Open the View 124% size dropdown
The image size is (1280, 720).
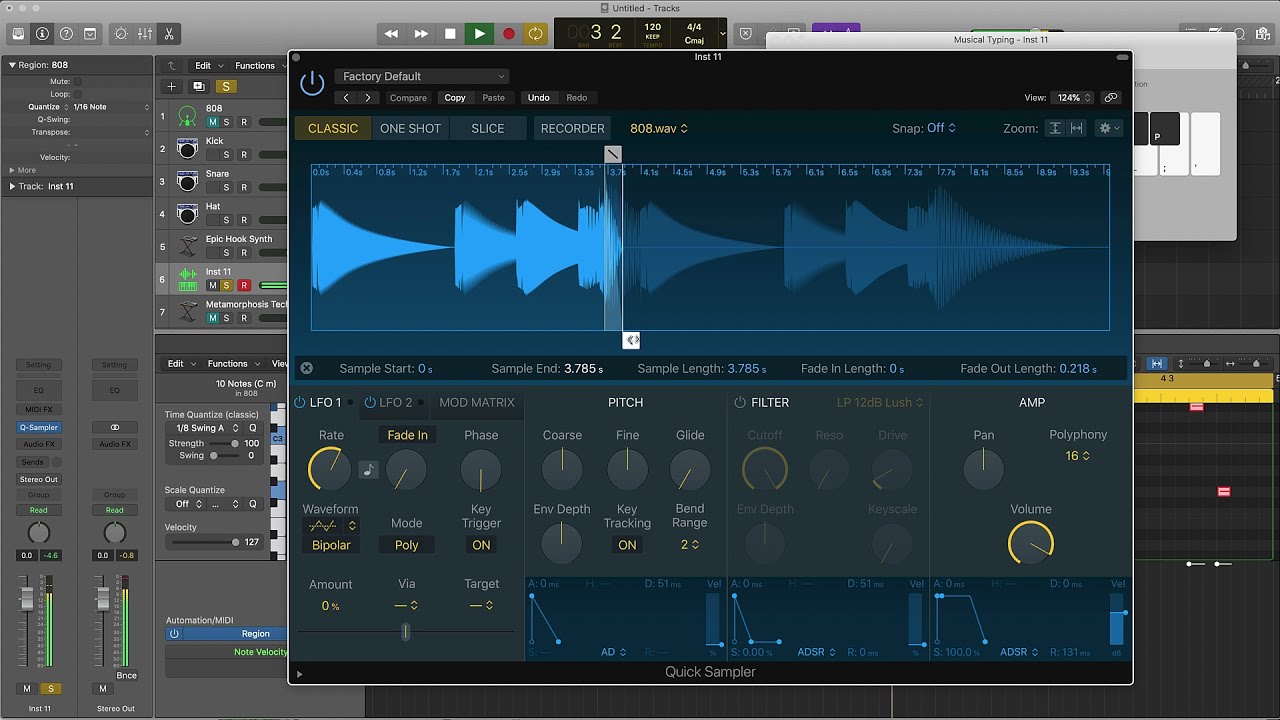[x=1073, y=98]
